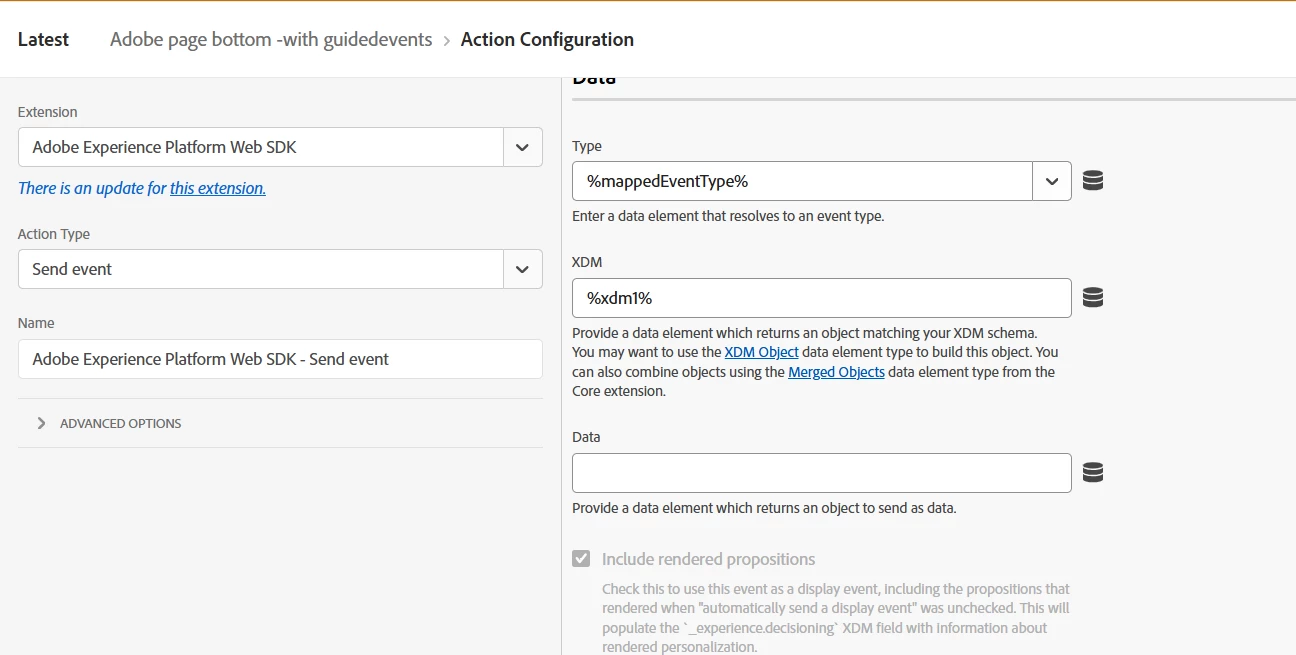Click the action Name text field
1296x655 pixels.
[x=280, y=359]
